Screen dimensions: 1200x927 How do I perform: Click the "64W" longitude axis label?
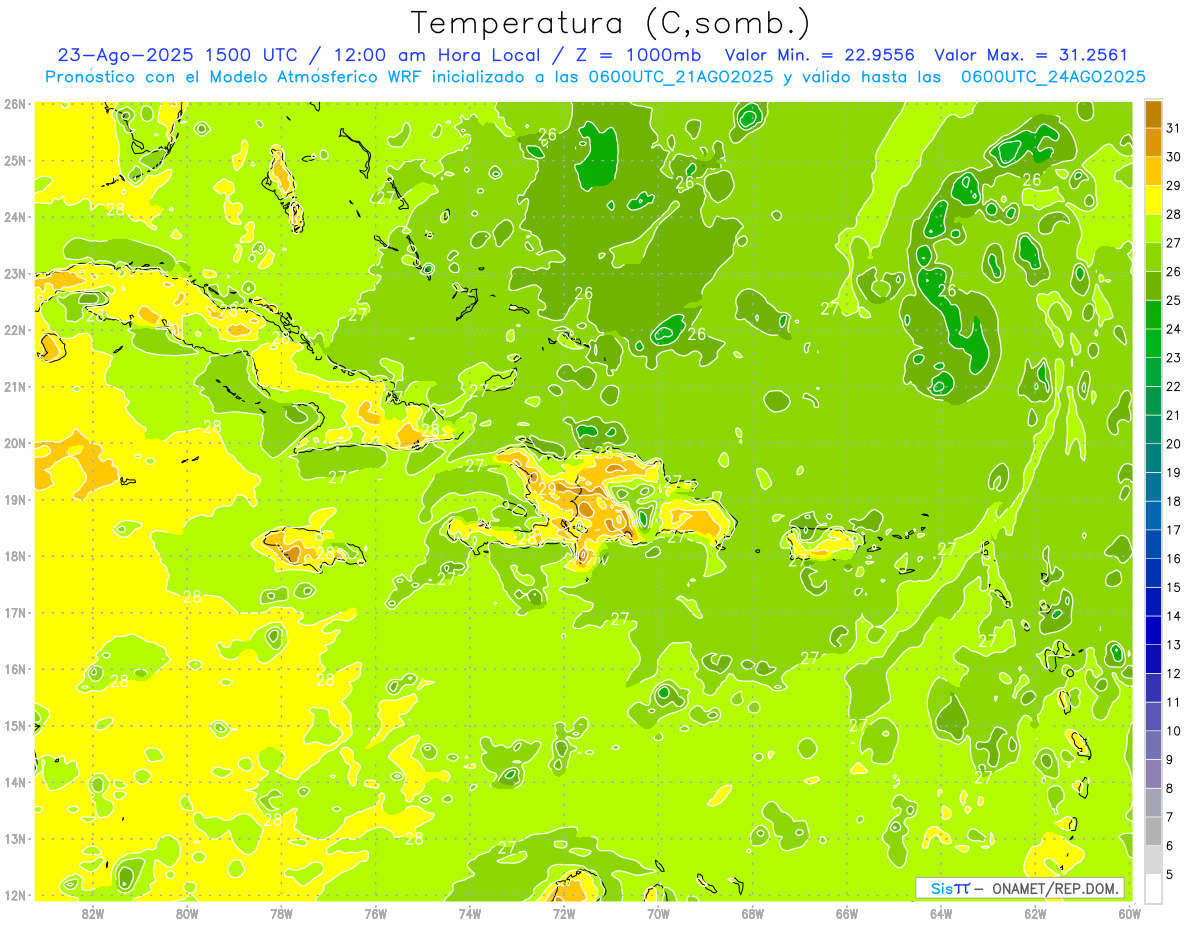coord(941,913)
